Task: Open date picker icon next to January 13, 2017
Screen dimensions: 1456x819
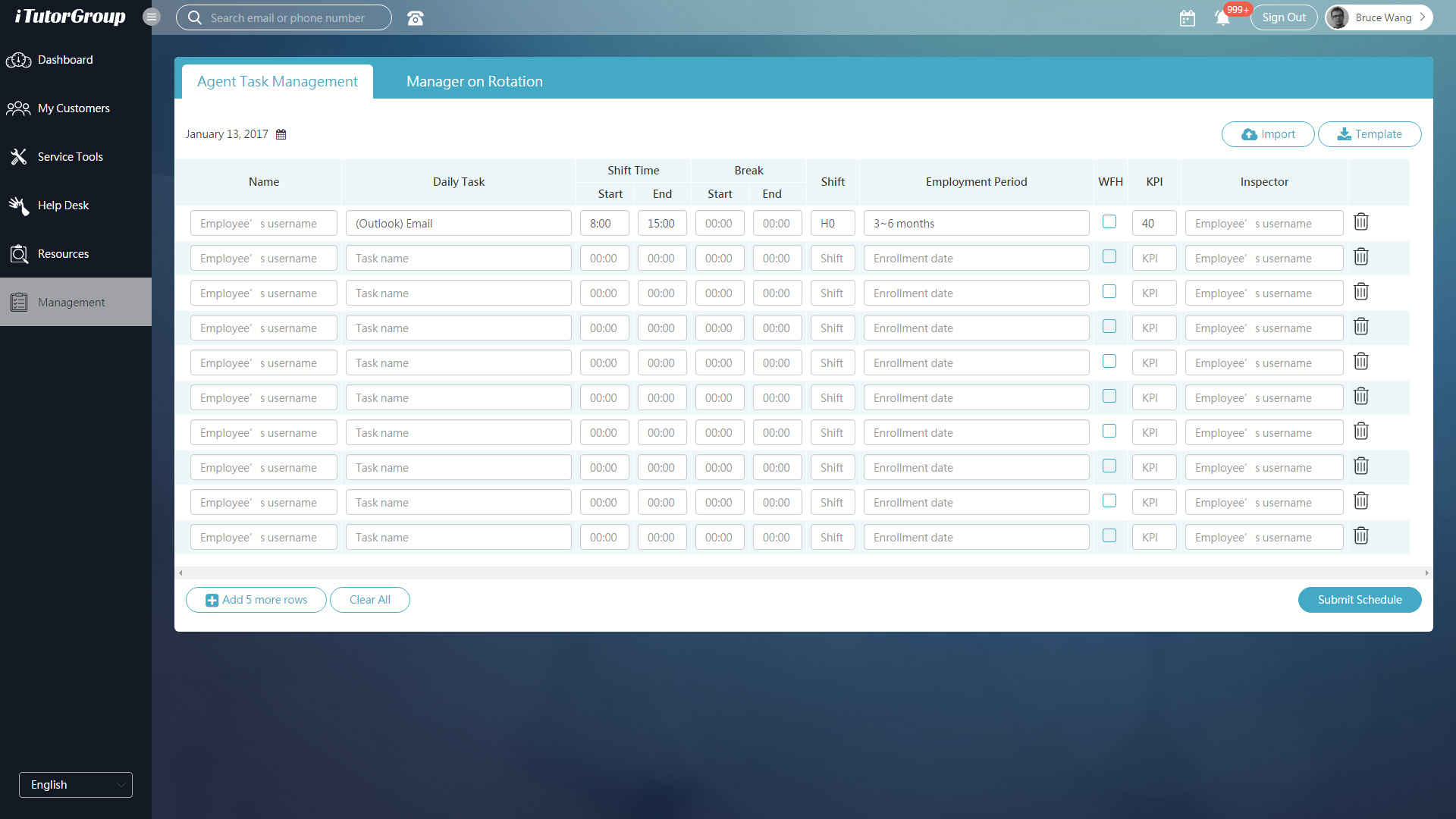Action: (x=281, y=134)
